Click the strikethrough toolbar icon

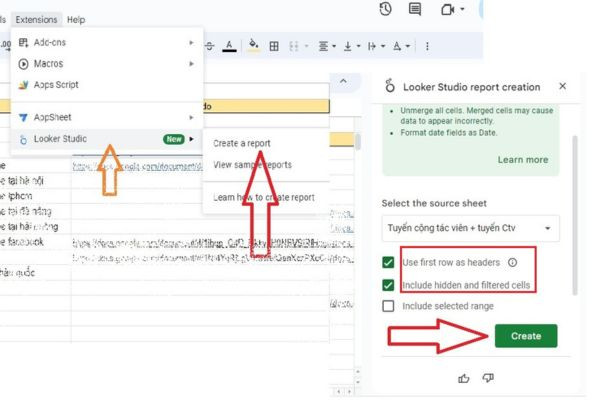[x=210, y=46]
